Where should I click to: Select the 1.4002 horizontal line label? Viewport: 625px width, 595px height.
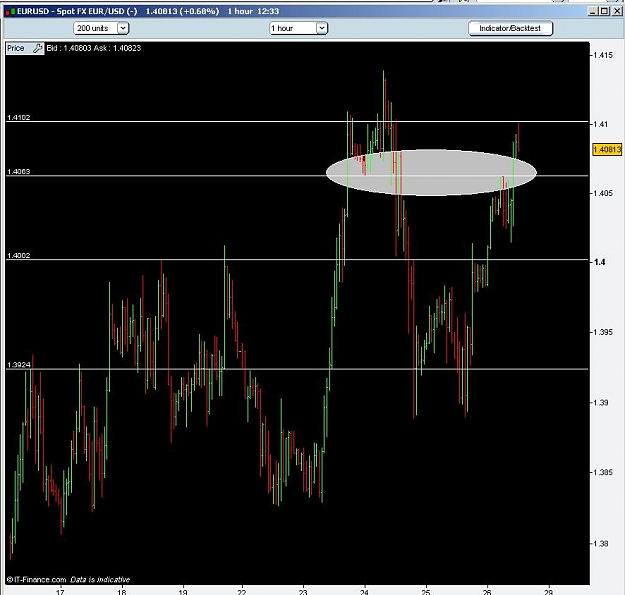(19, 255)
